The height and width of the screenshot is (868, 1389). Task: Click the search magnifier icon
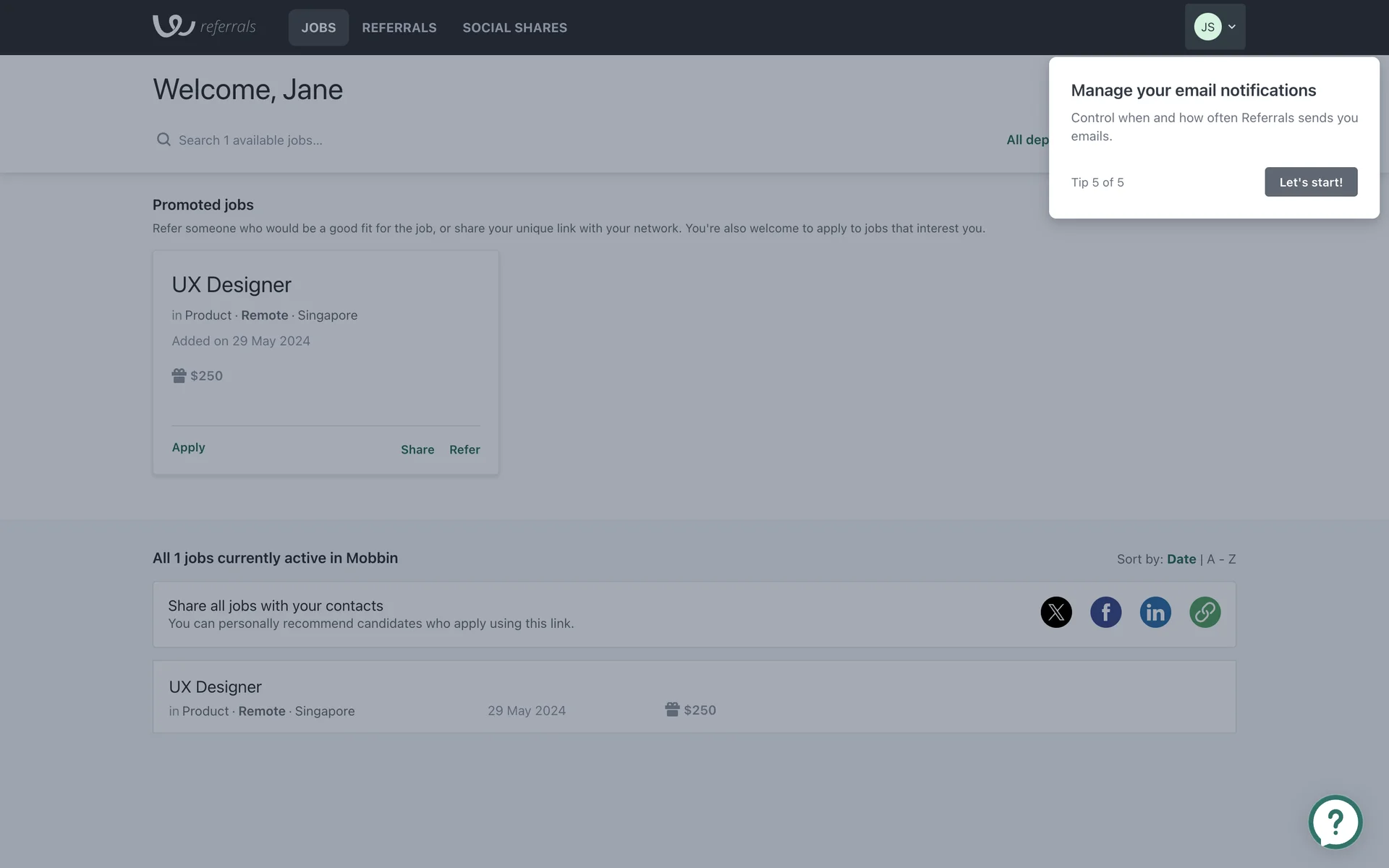163,140
